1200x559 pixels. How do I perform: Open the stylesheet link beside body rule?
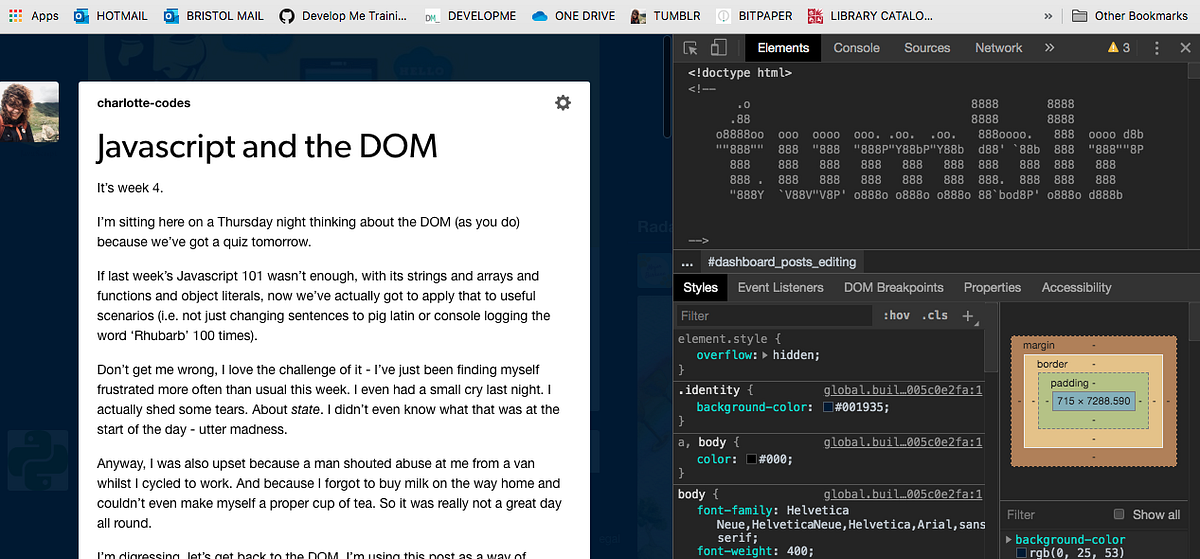903,494
